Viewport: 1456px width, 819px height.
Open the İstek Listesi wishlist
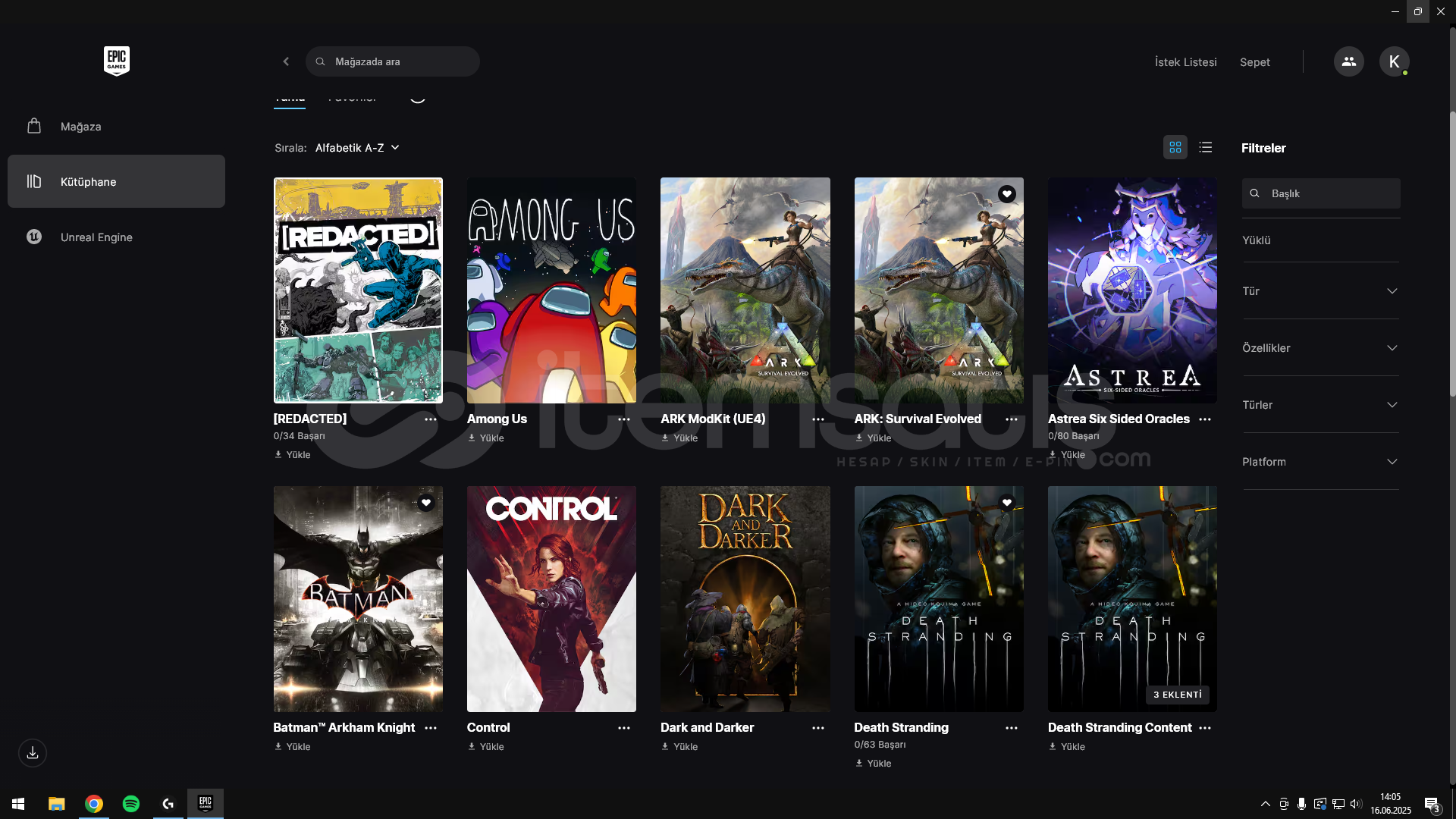(1185, 62)
